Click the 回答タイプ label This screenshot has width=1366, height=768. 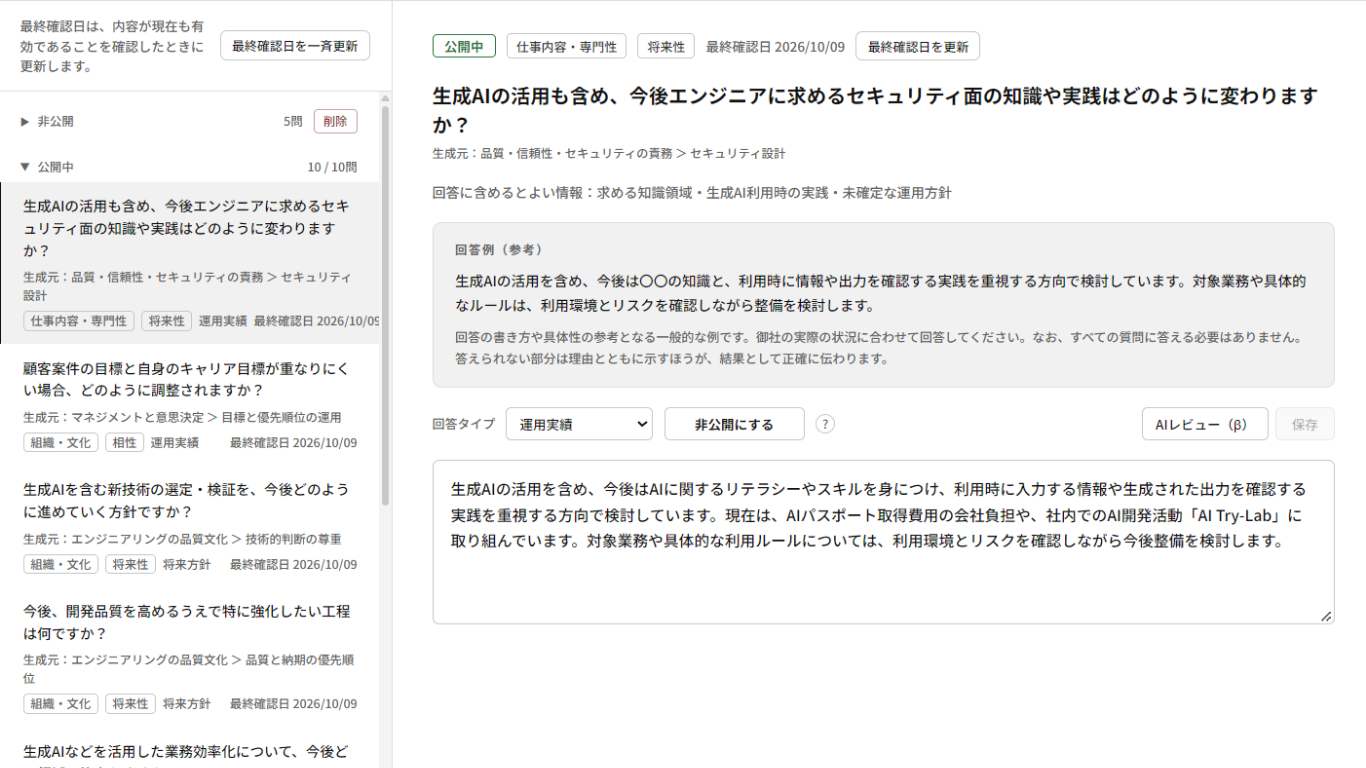[463, 424]
